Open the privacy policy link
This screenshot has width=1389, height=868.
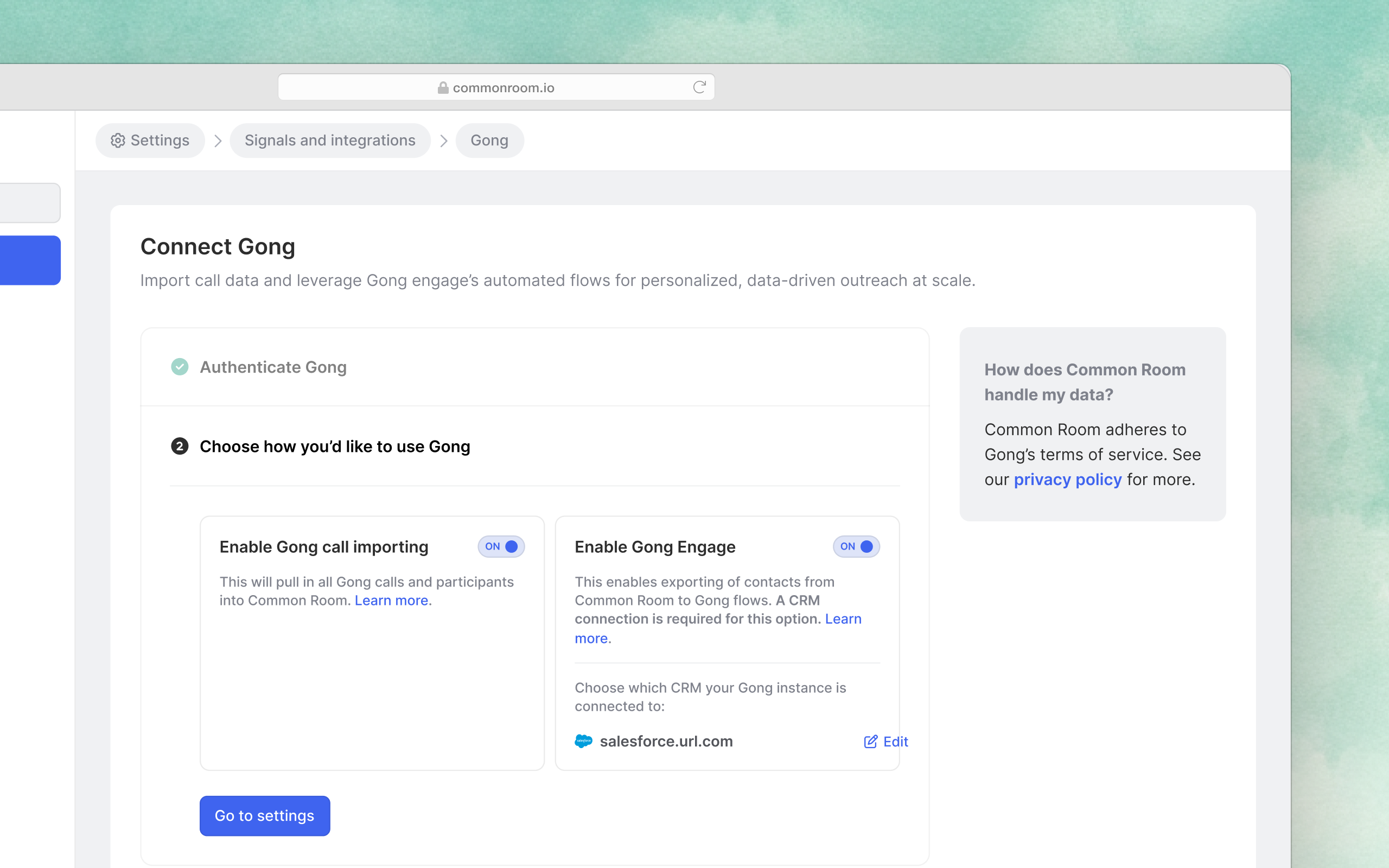1067,480
